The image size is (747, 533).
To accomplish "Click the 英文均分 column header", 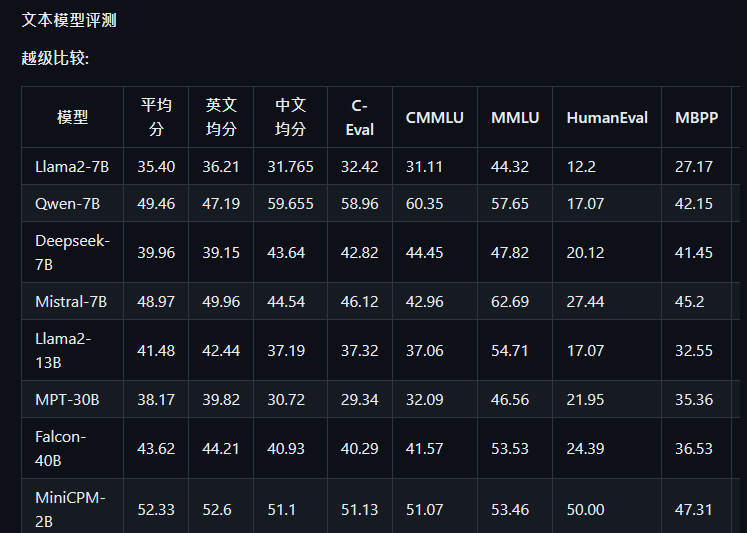I will tap(221, 117).
